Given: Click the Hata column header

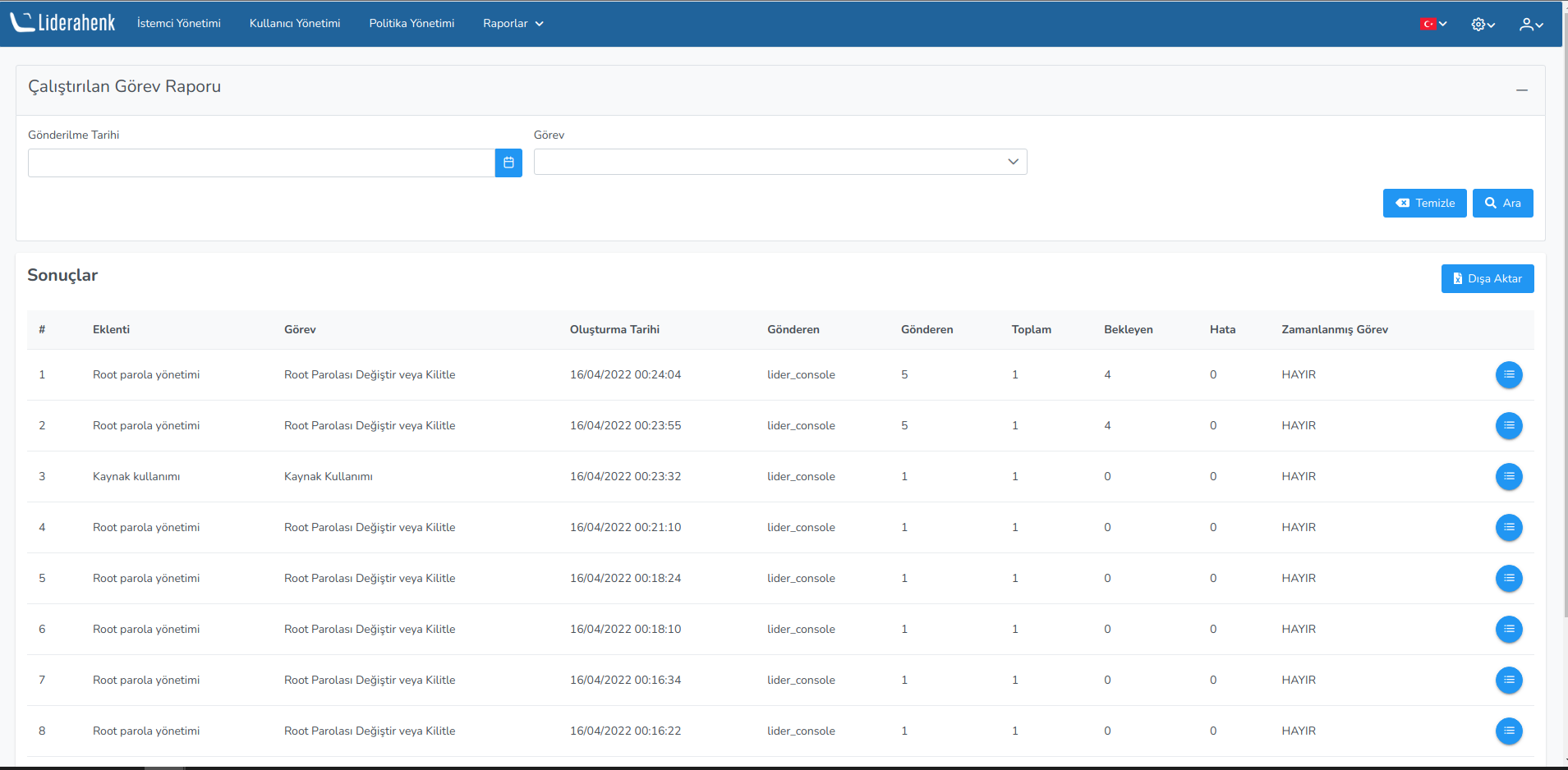Looking at the screenshot, I should 1222,329.
